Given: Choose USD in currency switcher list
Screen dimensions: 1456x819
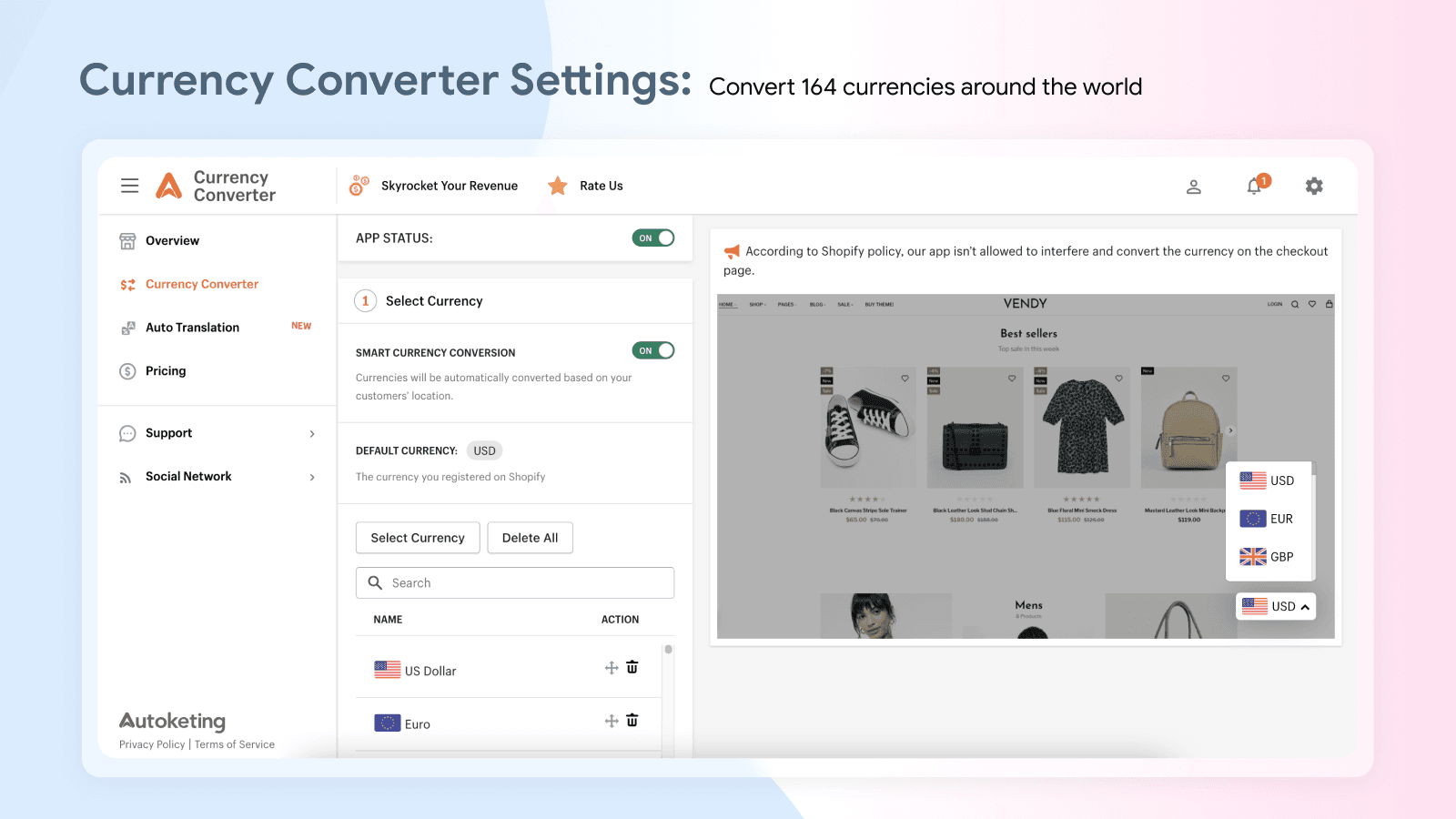Looking at the screenshot, I should [x=1268, y=480].
